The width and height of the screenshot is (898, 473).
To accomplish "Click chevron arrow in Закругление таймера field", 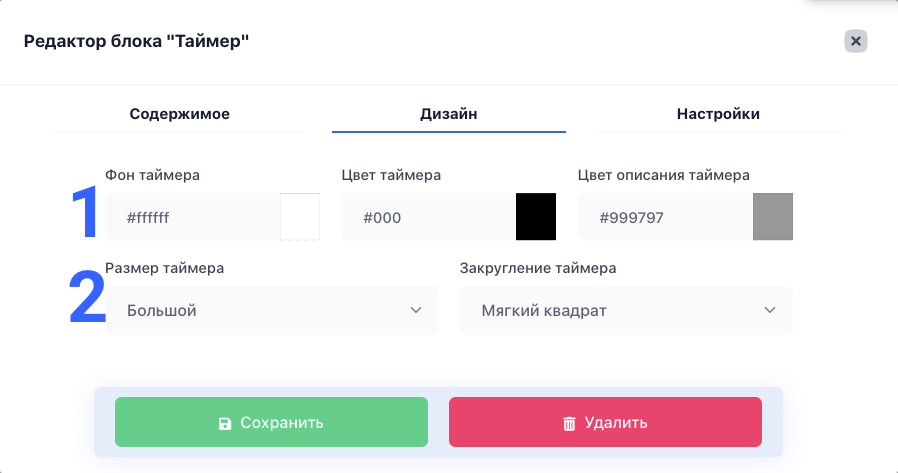I will click(770, 310).
